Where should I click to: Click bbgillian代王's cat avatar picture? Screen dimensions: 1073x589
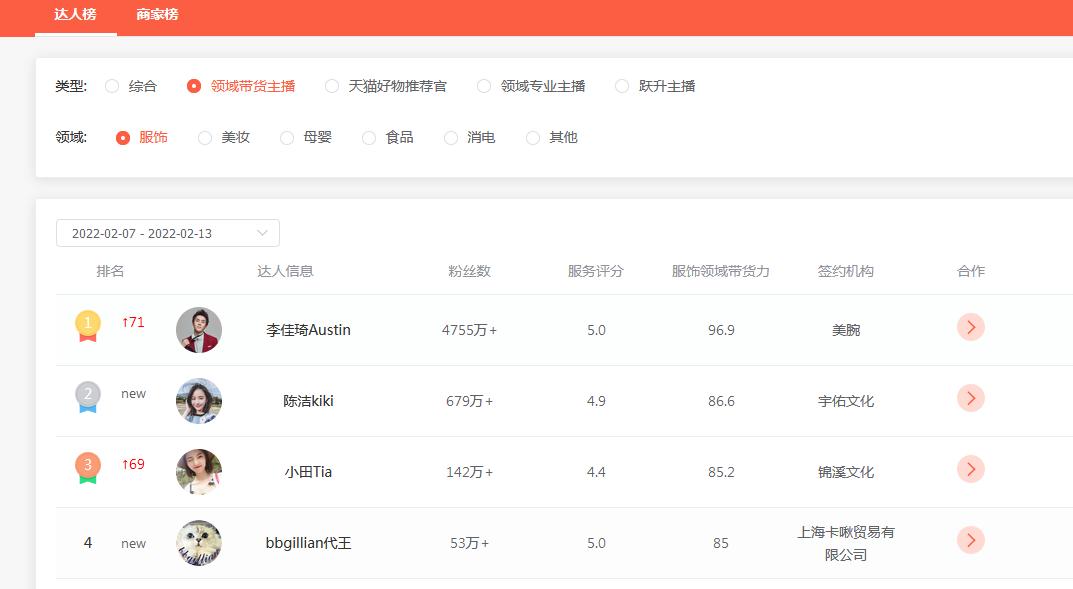[198, 540]
